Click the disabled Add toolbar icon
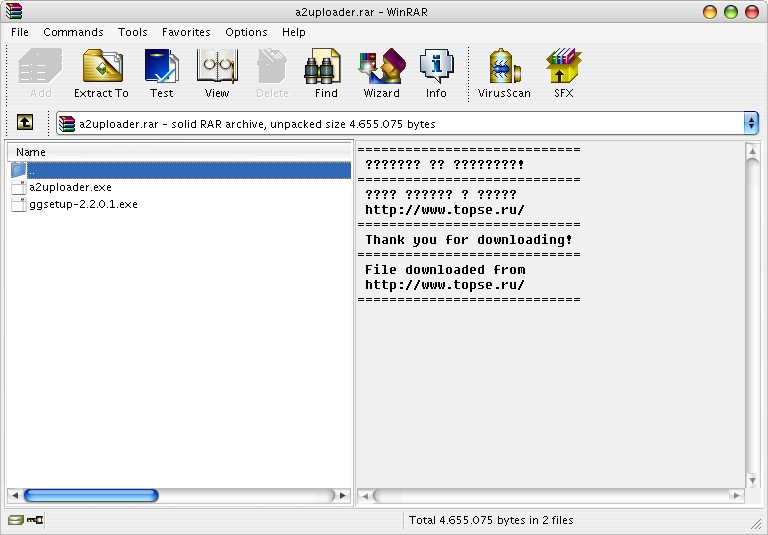 (x=40, y=73)
